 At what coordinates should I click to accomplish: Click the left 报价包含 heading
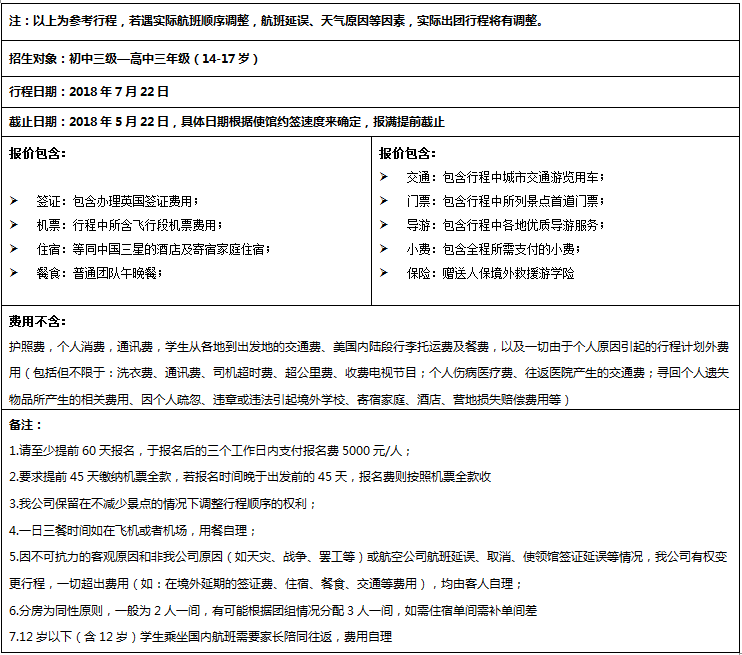[x=37, y=153]
